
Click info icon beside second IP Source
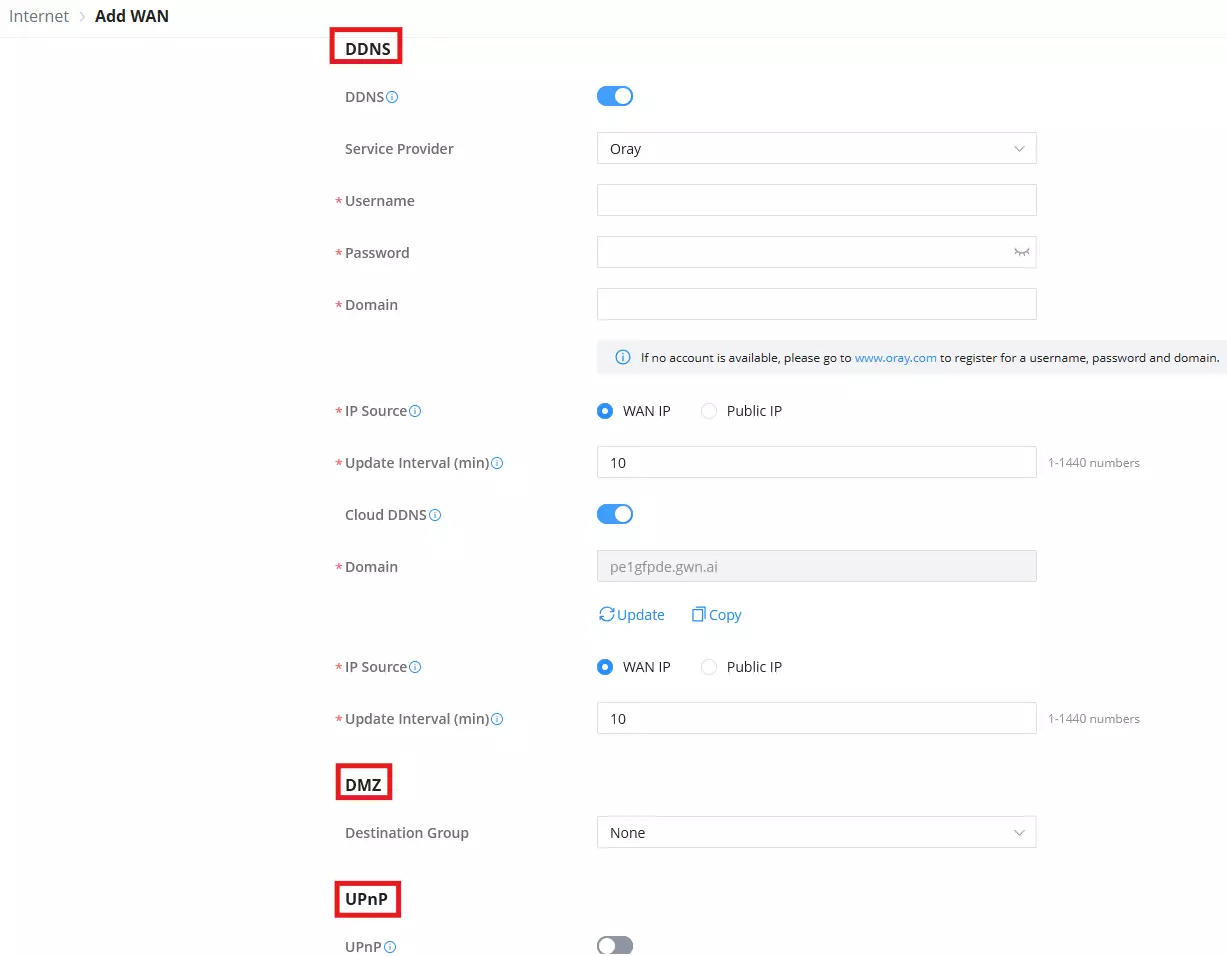click(x=415, y=667)
